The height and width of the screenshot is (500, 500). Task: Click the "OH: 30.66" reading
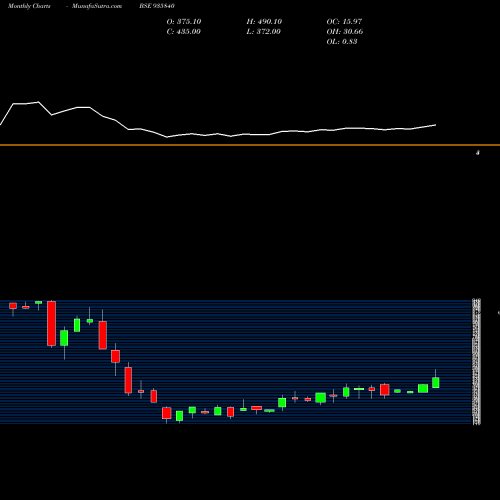click(x=345, y=31)
